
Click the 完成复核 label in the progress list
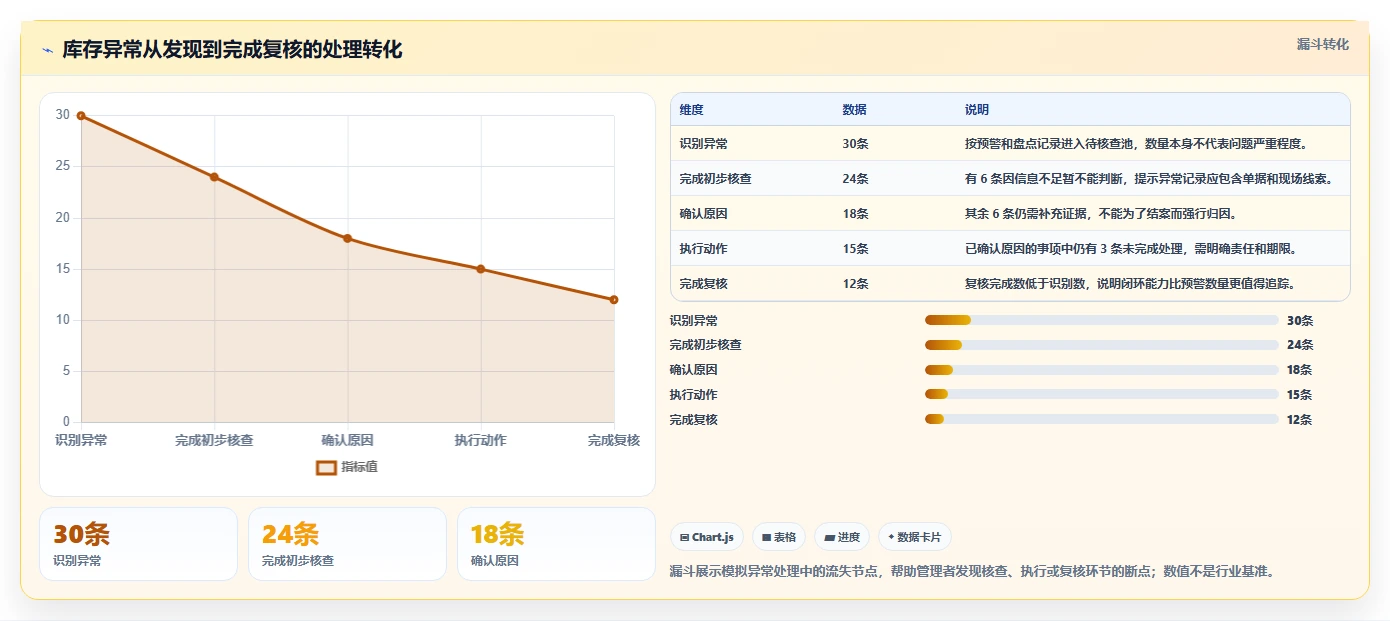click(694, 420)
